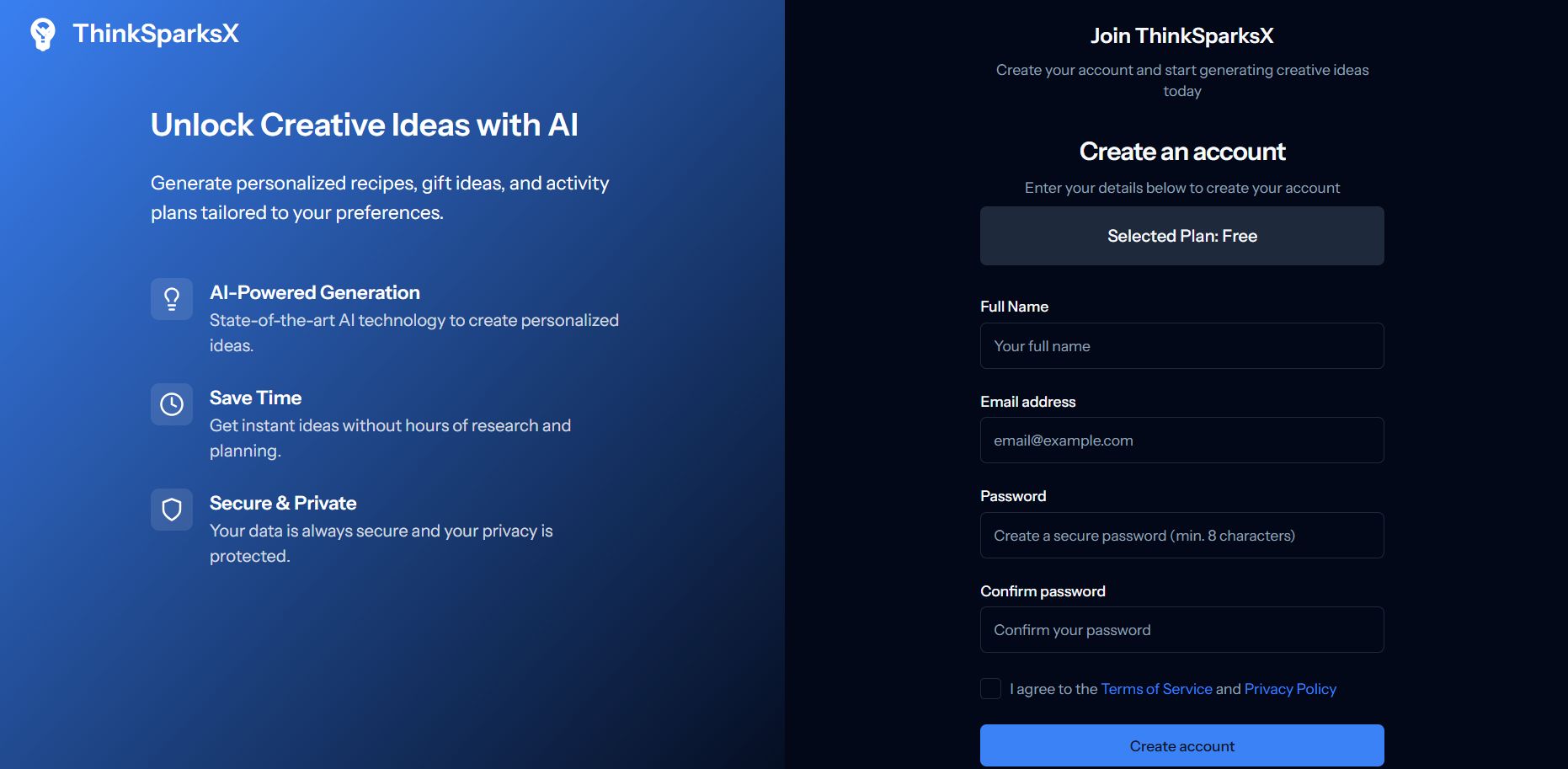Screen dimensions: 1568x769
Task: Focus the Confirm password field
Action: click(x=1181, y=630)
